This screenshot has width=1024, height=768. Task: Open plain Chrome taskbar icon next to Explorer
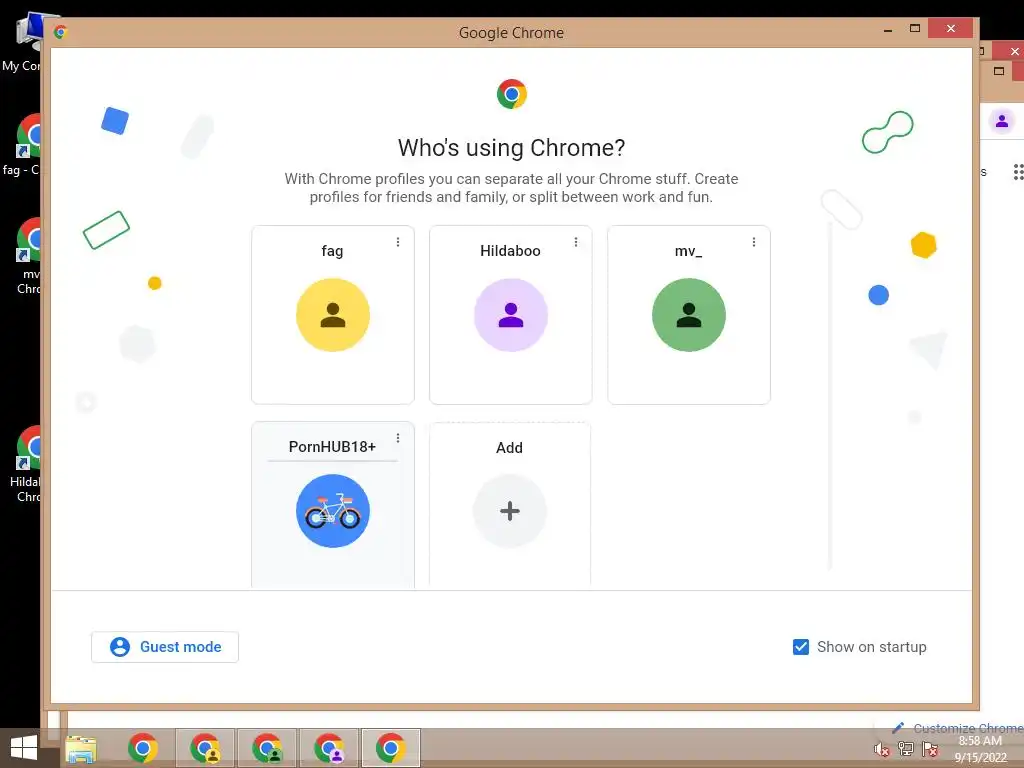coord(142,748)
